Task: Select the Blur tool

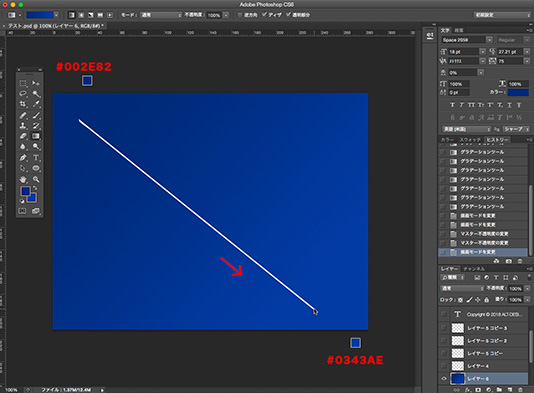Action: tap(23, 146)
